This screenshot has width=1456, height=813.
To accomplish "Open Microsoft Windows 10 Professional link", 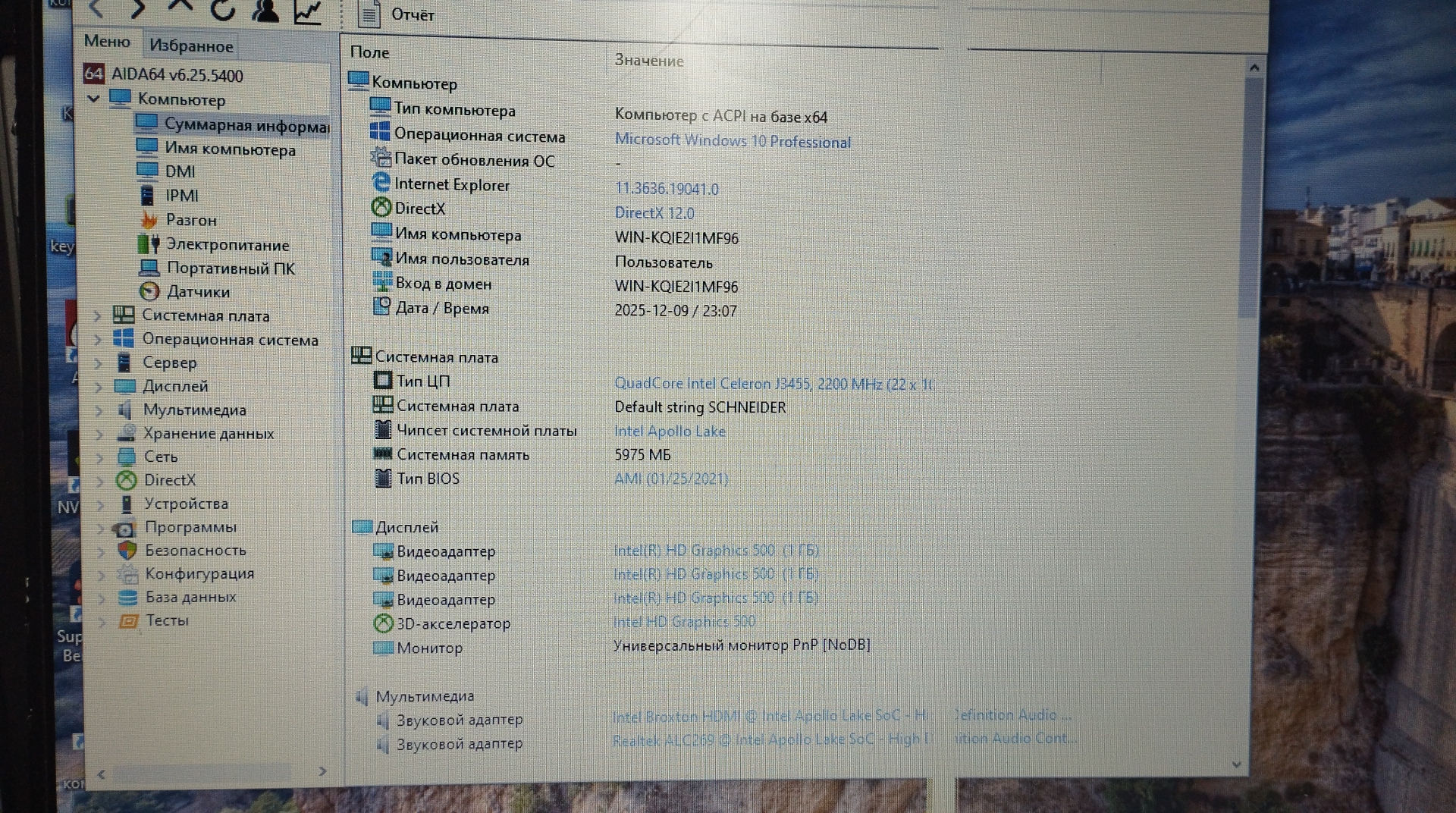I will tap(732, 141).
